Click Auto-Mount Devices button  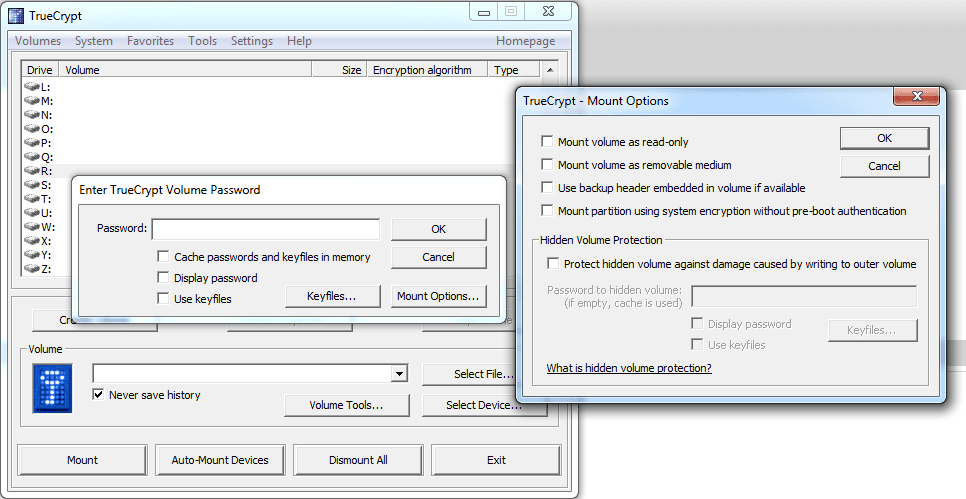(x=220, y=460)
